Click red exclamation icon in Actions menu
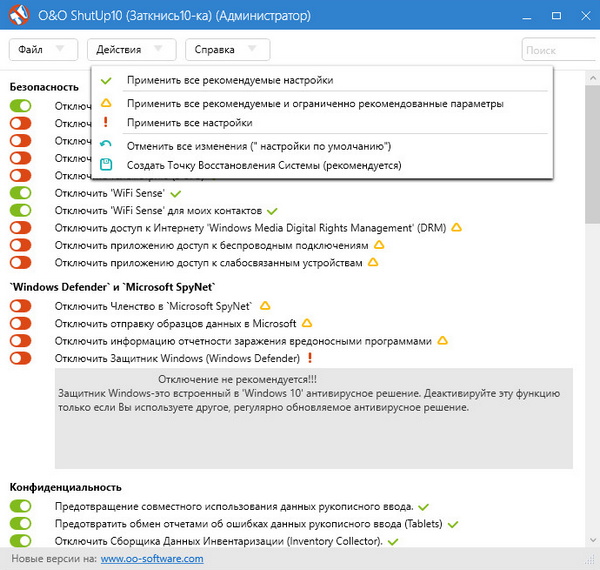 [x=106, y=122]
